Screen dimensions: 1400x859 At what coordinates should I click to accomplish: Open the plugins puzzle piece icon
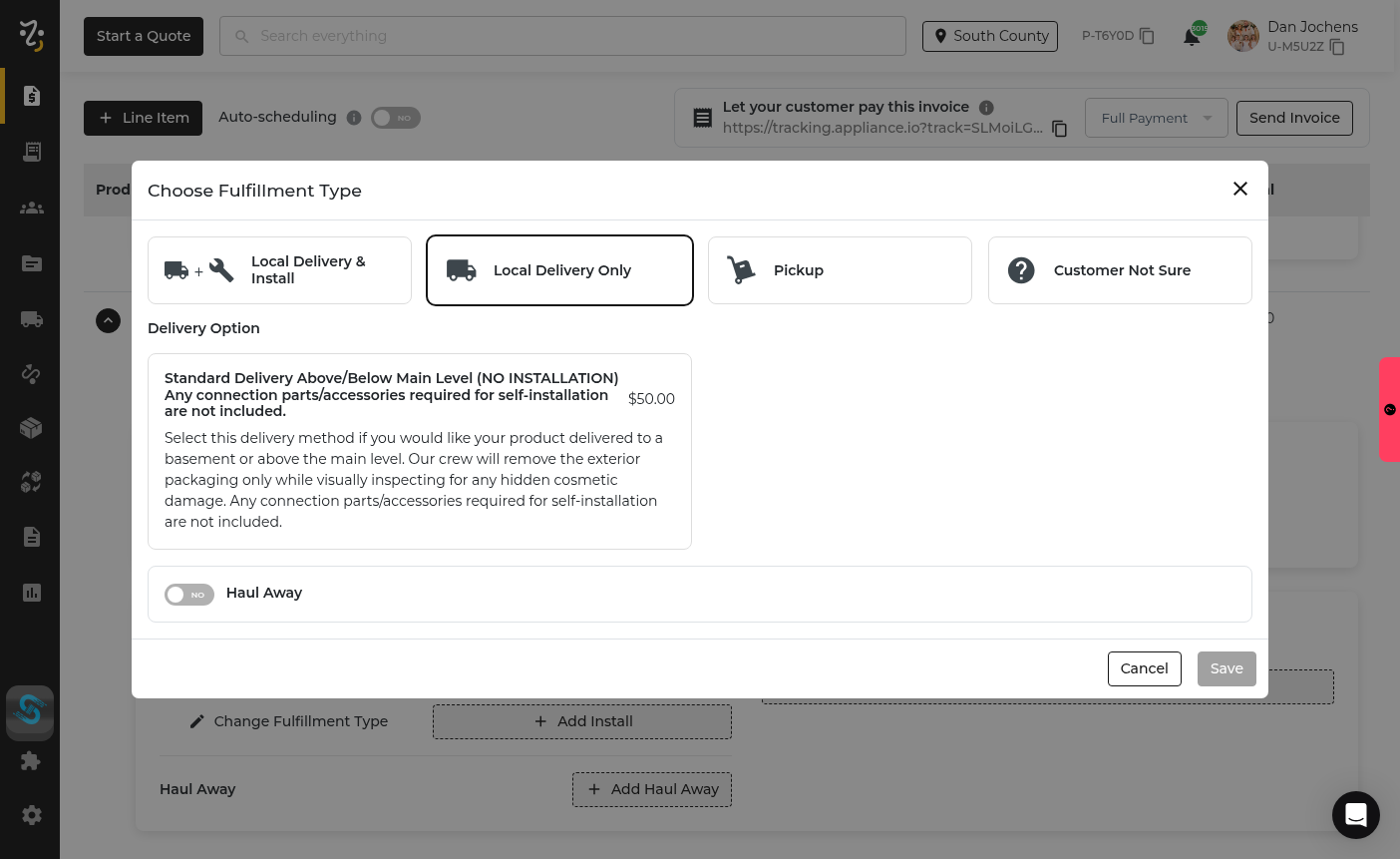[x=31, y=761]
